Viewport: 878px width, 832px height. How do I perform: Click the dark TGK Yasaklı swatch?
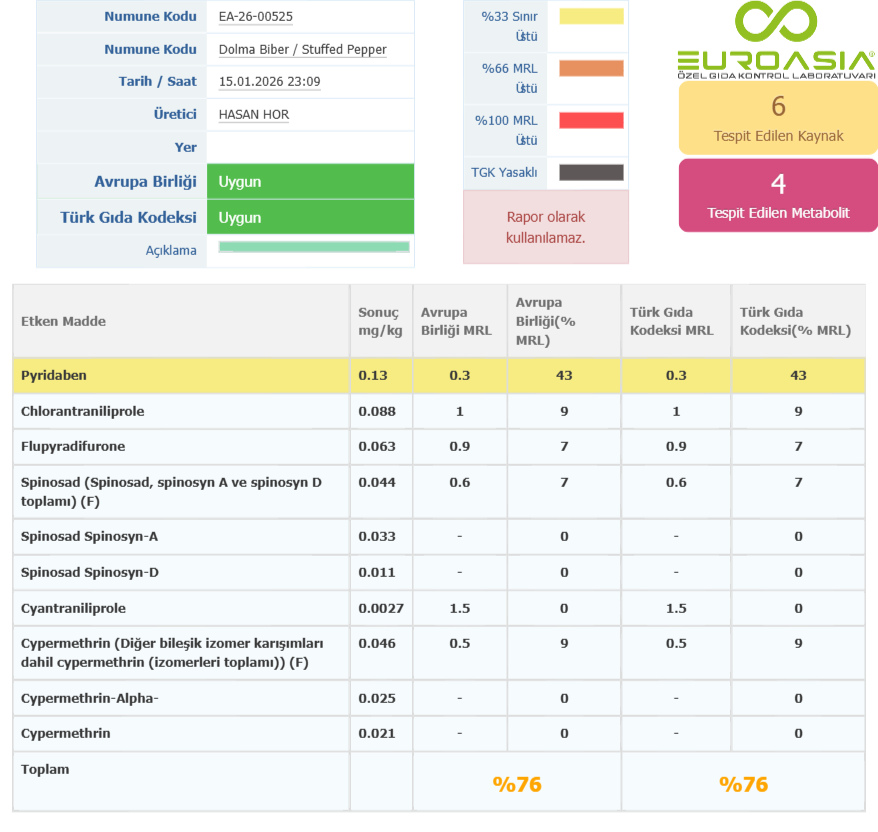(591, 172)
